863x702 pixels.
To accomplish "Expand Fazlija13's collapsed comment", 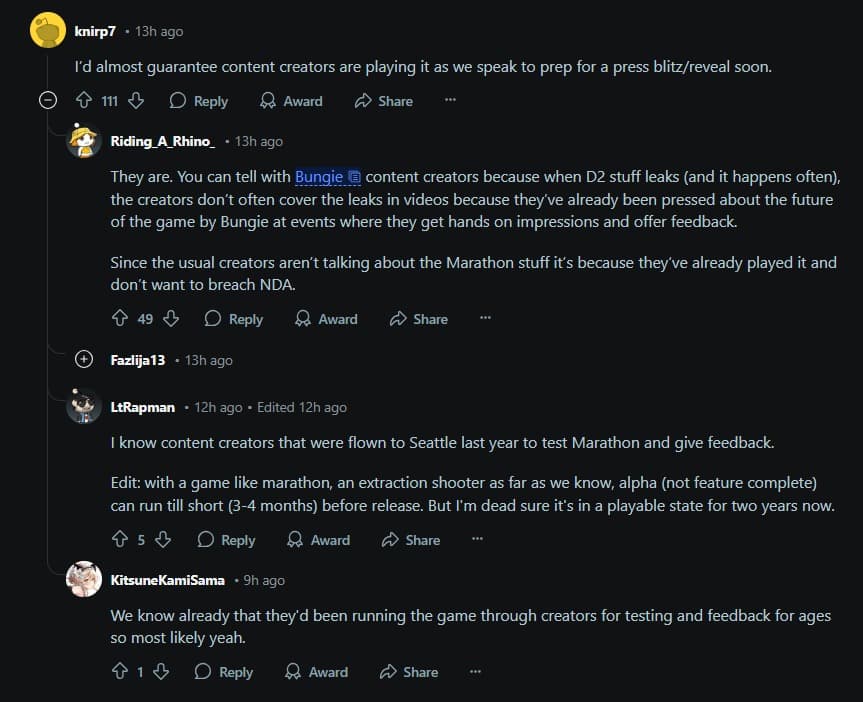I will [85, 360].
